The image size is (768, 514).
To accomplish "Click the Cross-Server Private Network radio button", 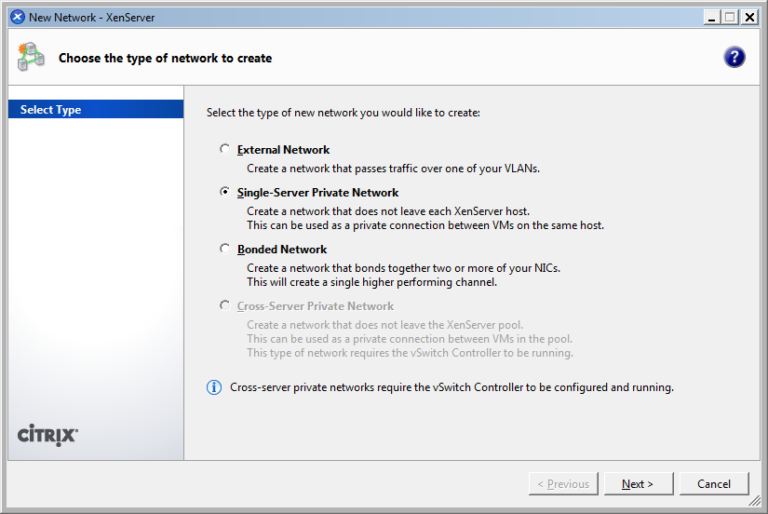I will pyautogui.click(x=225, y=306).
